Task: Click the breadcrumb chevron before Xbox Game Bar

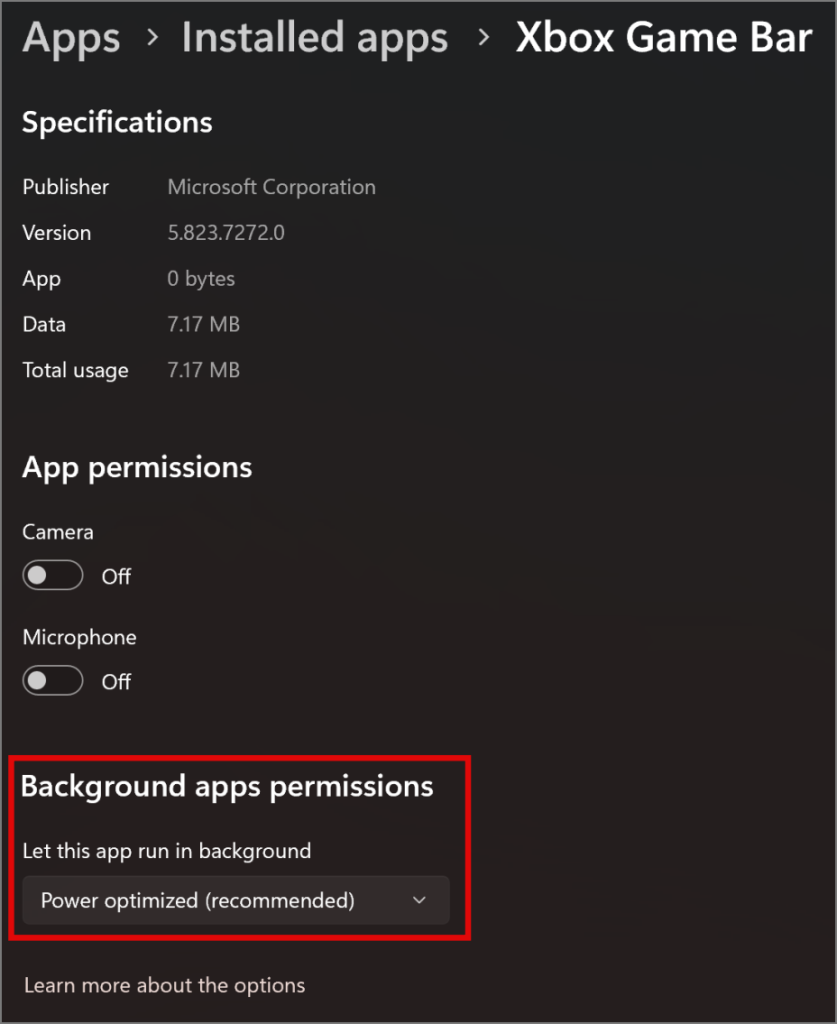Action: 483,38
